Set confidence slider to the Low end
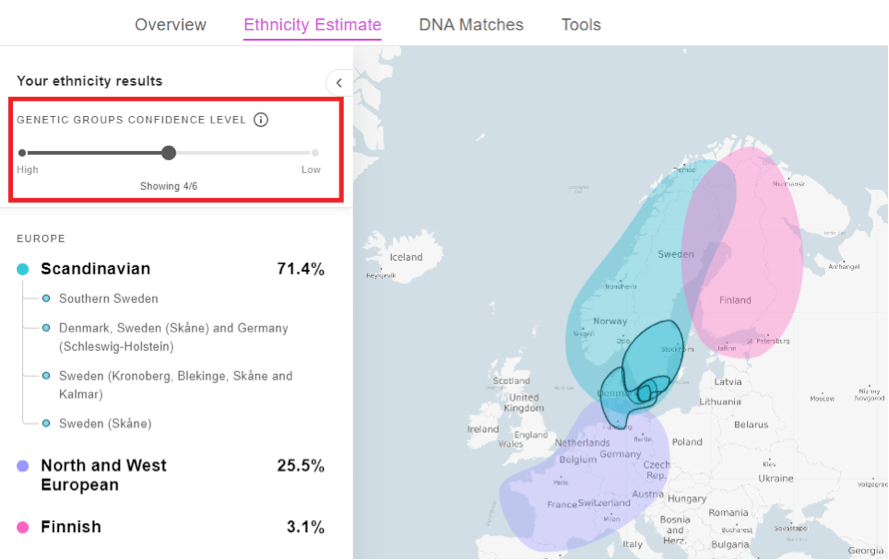Image resolution: width=889 pixels, height=560 pixels. (x=315, y=152)
